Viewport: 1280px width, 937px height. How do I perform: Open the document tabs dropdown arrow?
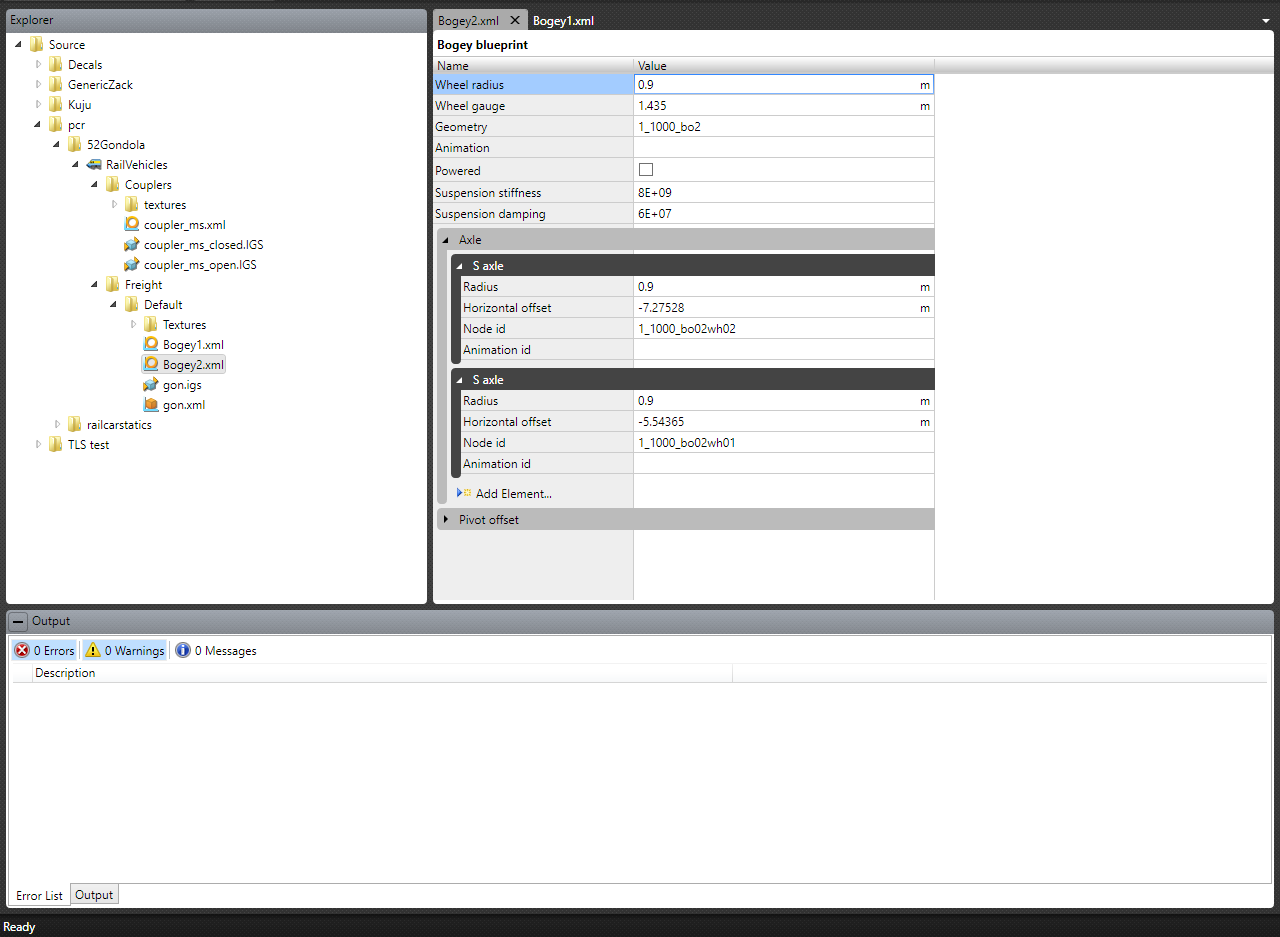pos(1266,20)
